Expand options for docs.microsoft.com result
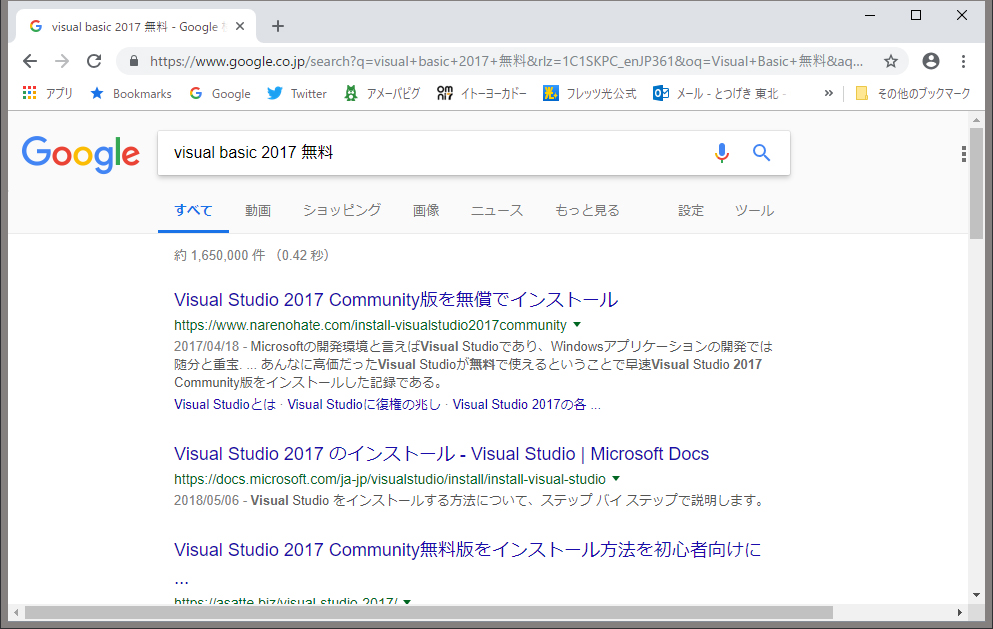Screen dimensions: 993x629 coord(616,479)
